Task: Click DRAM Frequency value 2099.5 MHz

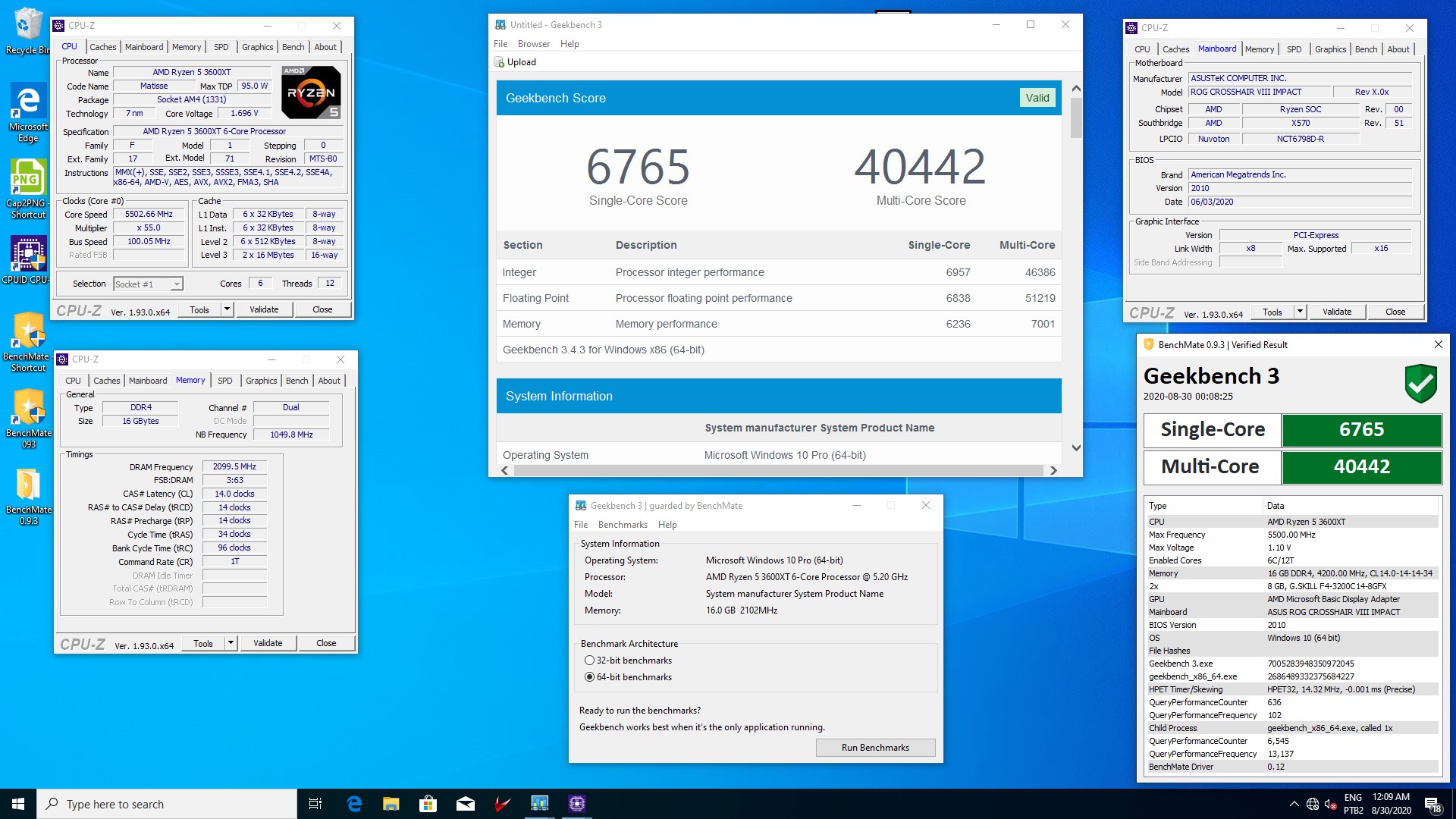Action: 234,467
